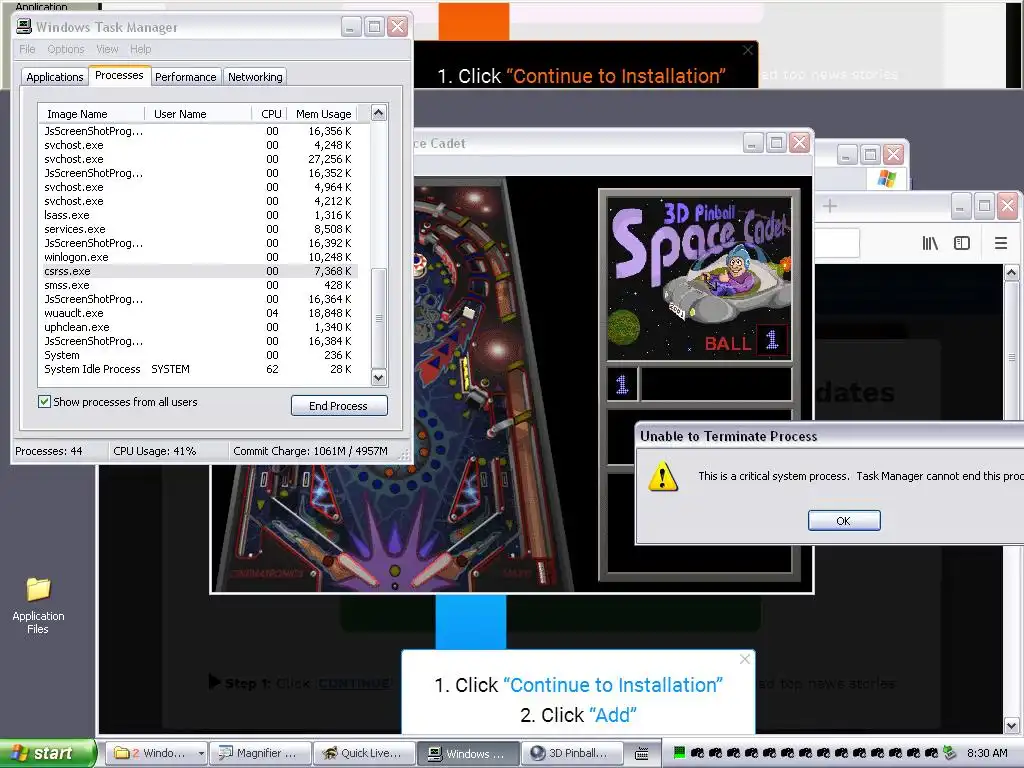
Task: Sort processes by User Name column
Action: click(x=198, y=114)
